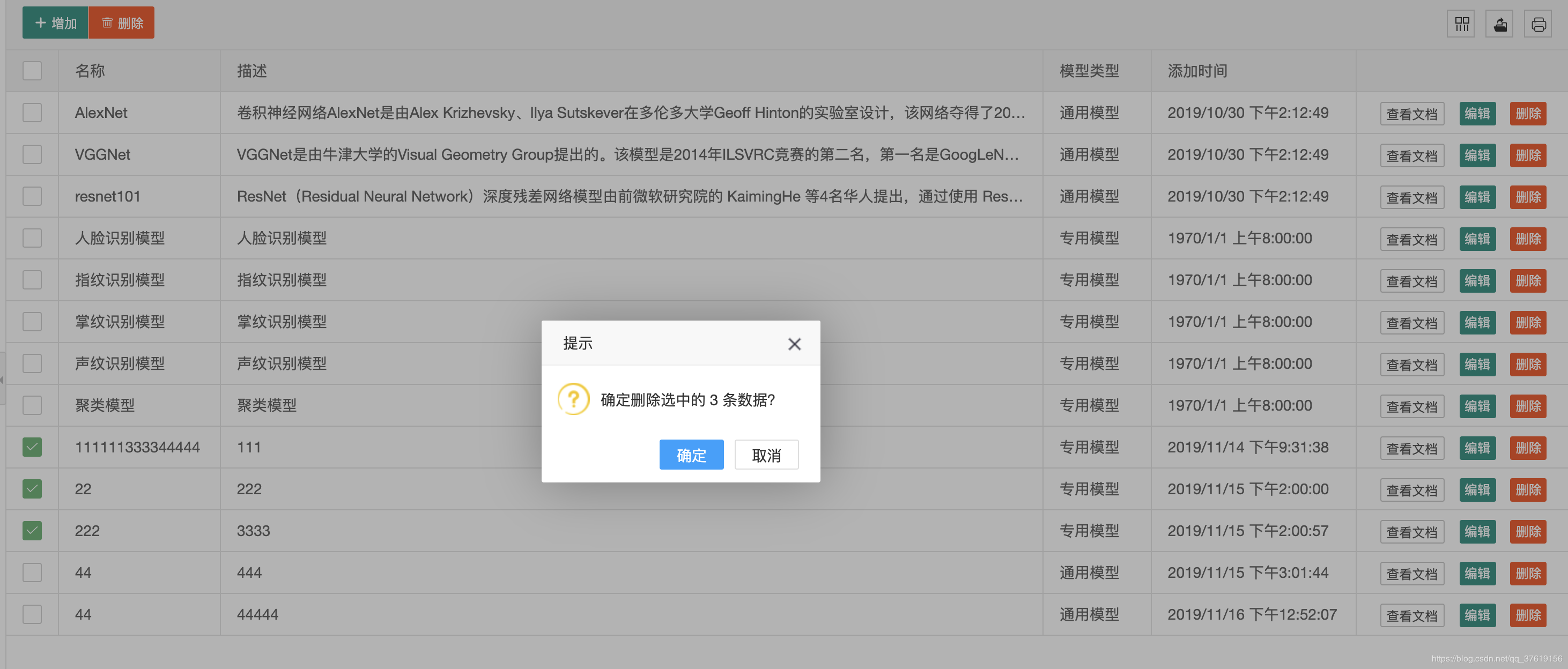The image size is (1568, 669).
Task: Click the 添加时间 column header
Action: tap(1197, 71)
